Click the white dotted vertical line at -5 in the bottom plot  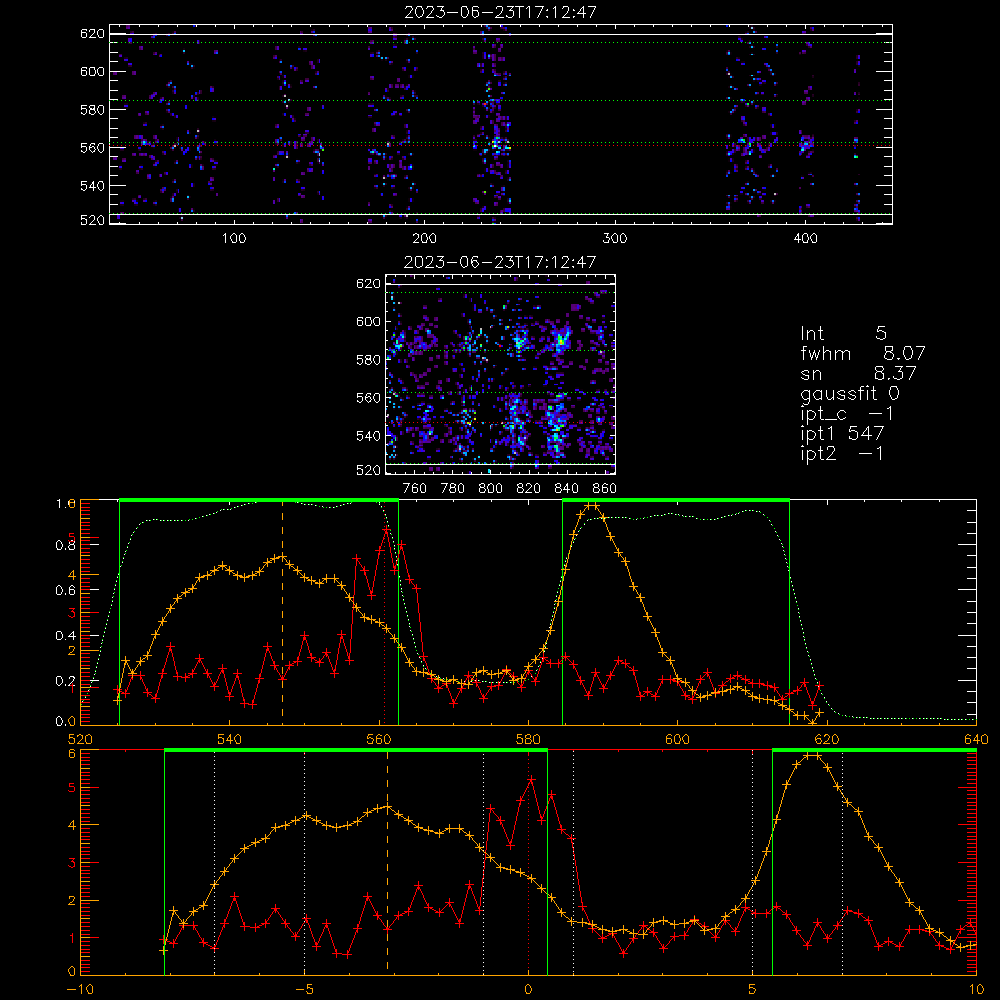pyautogui.click(x=304, y=862)
